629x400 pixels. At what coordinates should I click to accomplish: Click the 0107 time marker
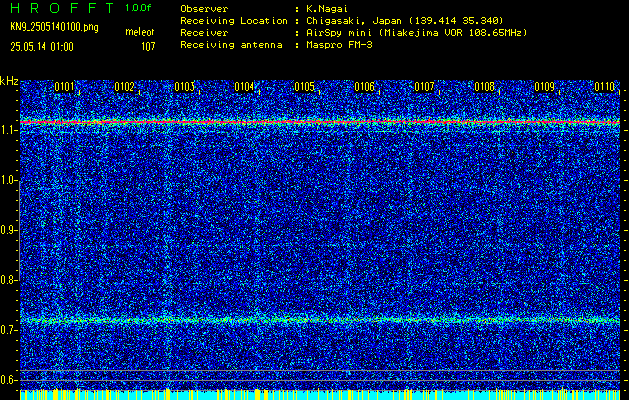[x=424, y=87]
